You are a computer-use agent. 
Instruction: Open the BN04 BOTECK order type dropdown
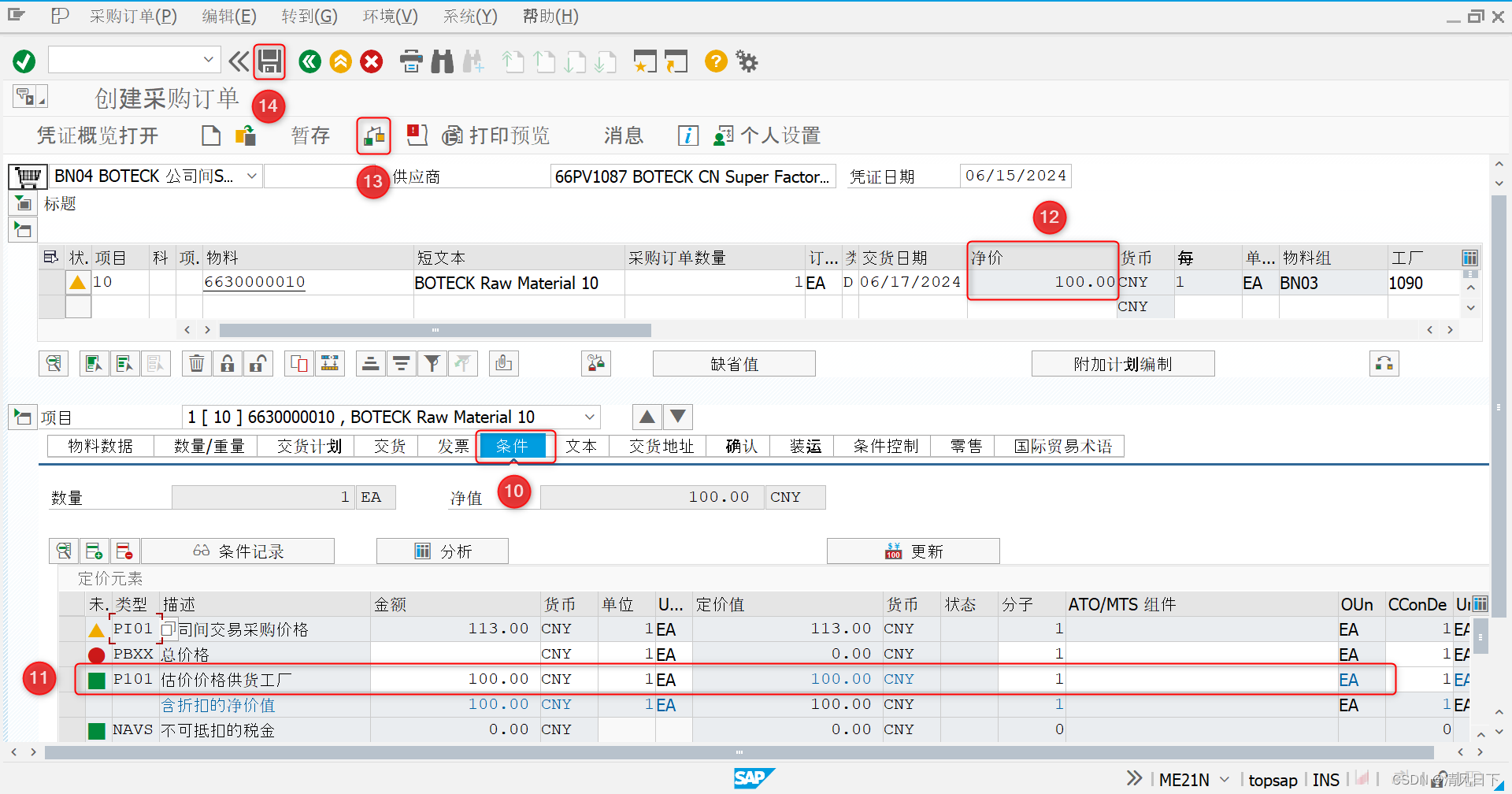[251, 176]
